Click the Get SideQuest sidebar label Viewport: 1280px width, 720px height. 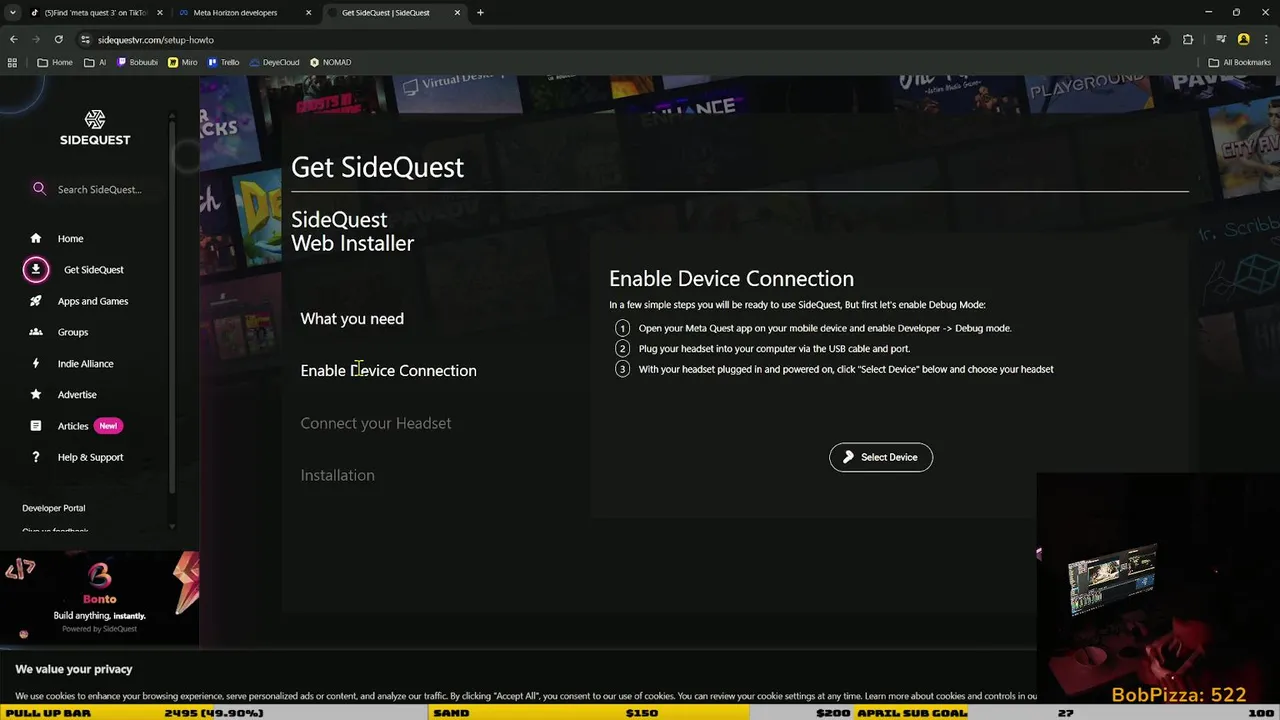point(94,269)
